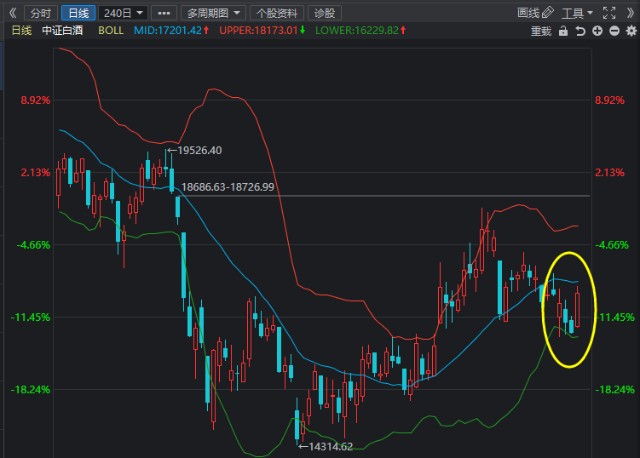Click the BOLL indicator label

pyautogui.click(x=111, y=31)
